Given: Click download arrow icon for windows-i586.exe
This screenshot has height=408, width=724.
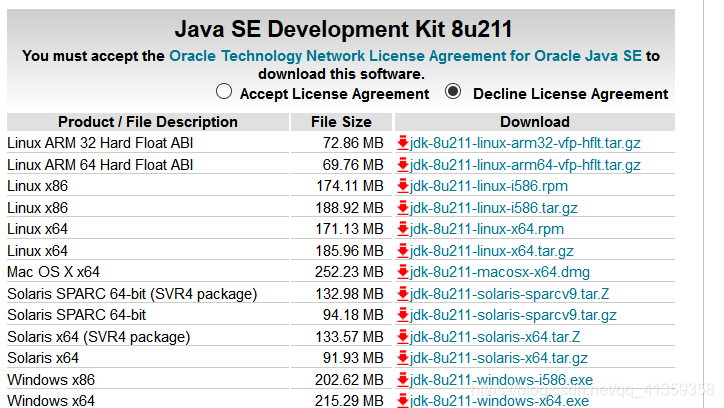Looking at the screenshot, I should (x=403, y=379).
